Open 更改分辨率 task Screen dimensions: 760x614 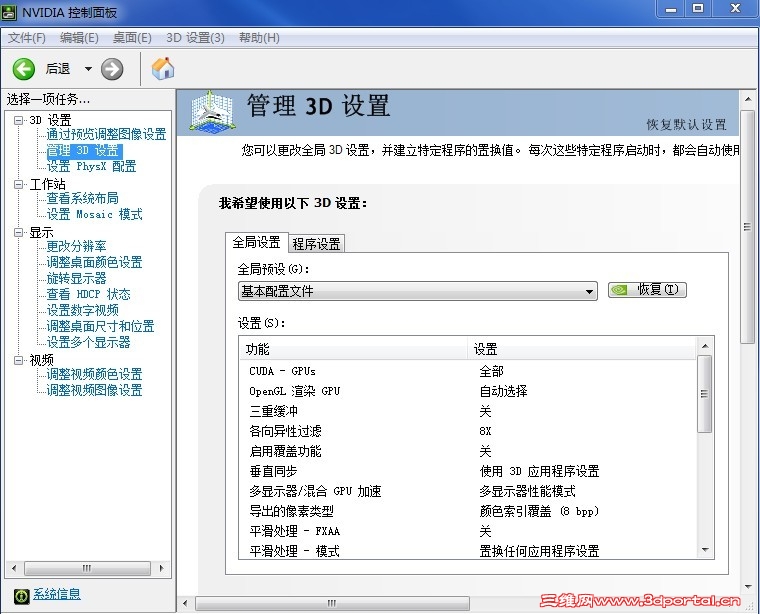(76, 246)
